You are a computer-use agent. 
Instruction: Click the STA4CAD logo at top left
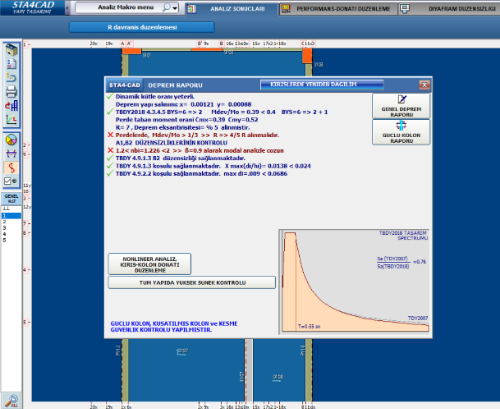click(33, 7)
